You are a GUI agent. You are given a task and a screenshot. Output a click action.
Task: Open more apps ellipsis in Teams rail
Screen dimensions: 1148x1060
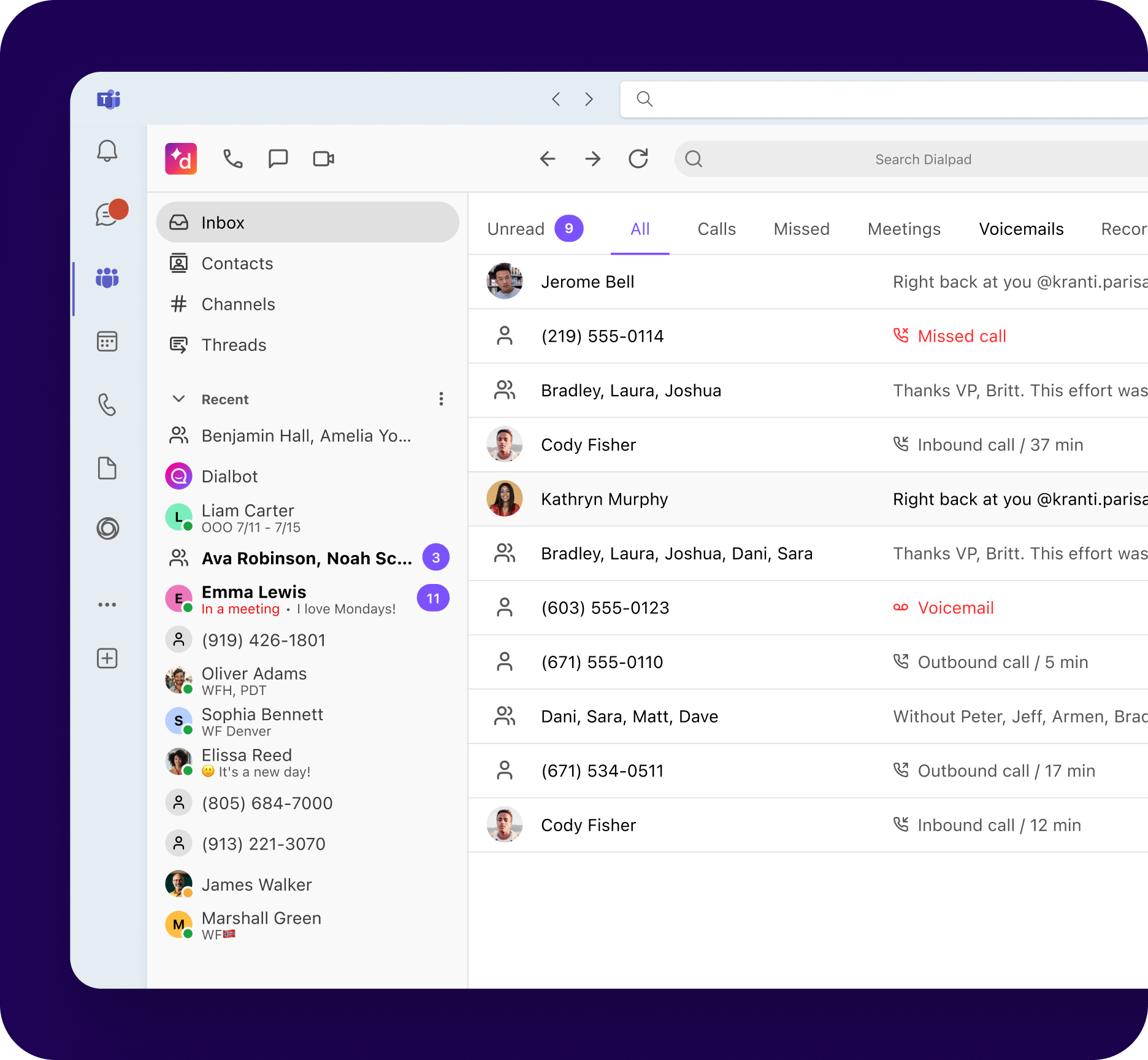point(107,605)
